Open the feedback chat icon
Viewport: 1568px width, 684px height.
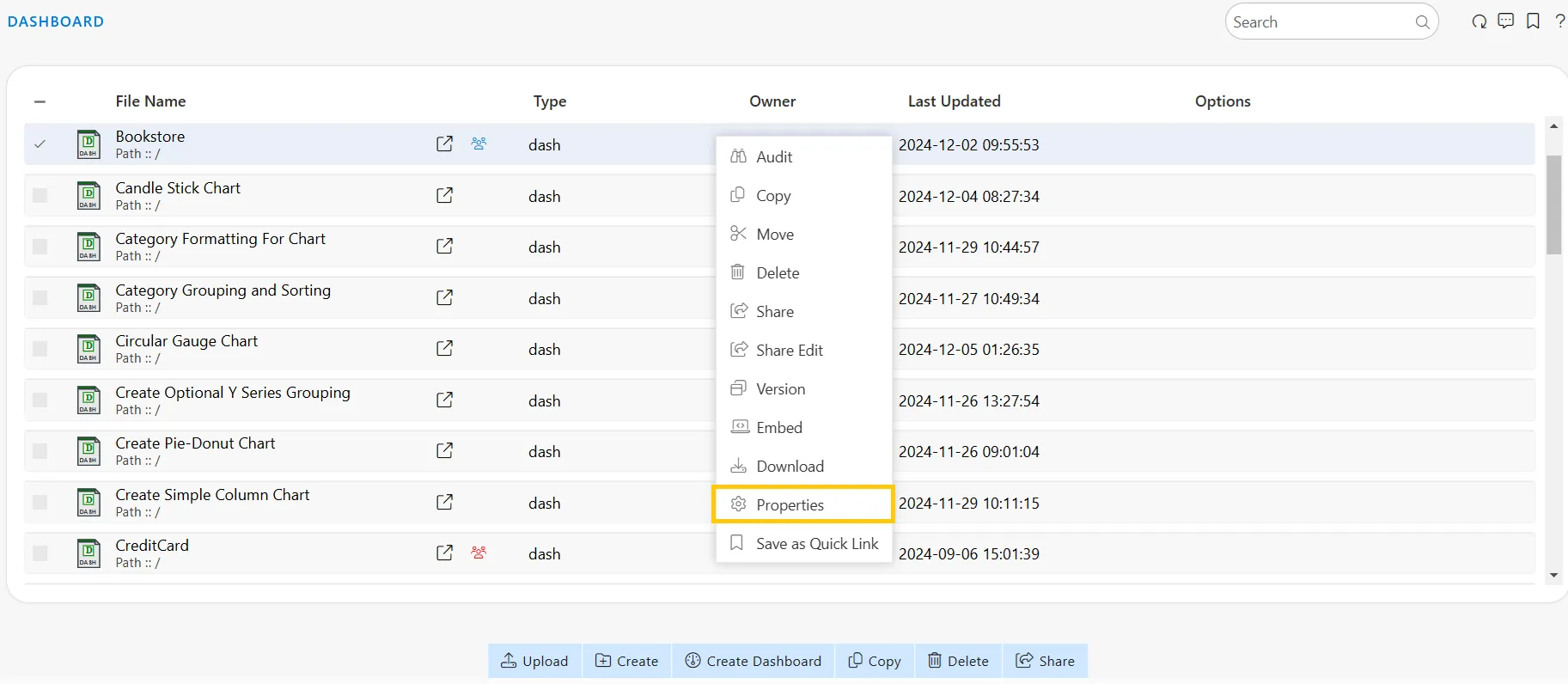[x=1506, y=21]
